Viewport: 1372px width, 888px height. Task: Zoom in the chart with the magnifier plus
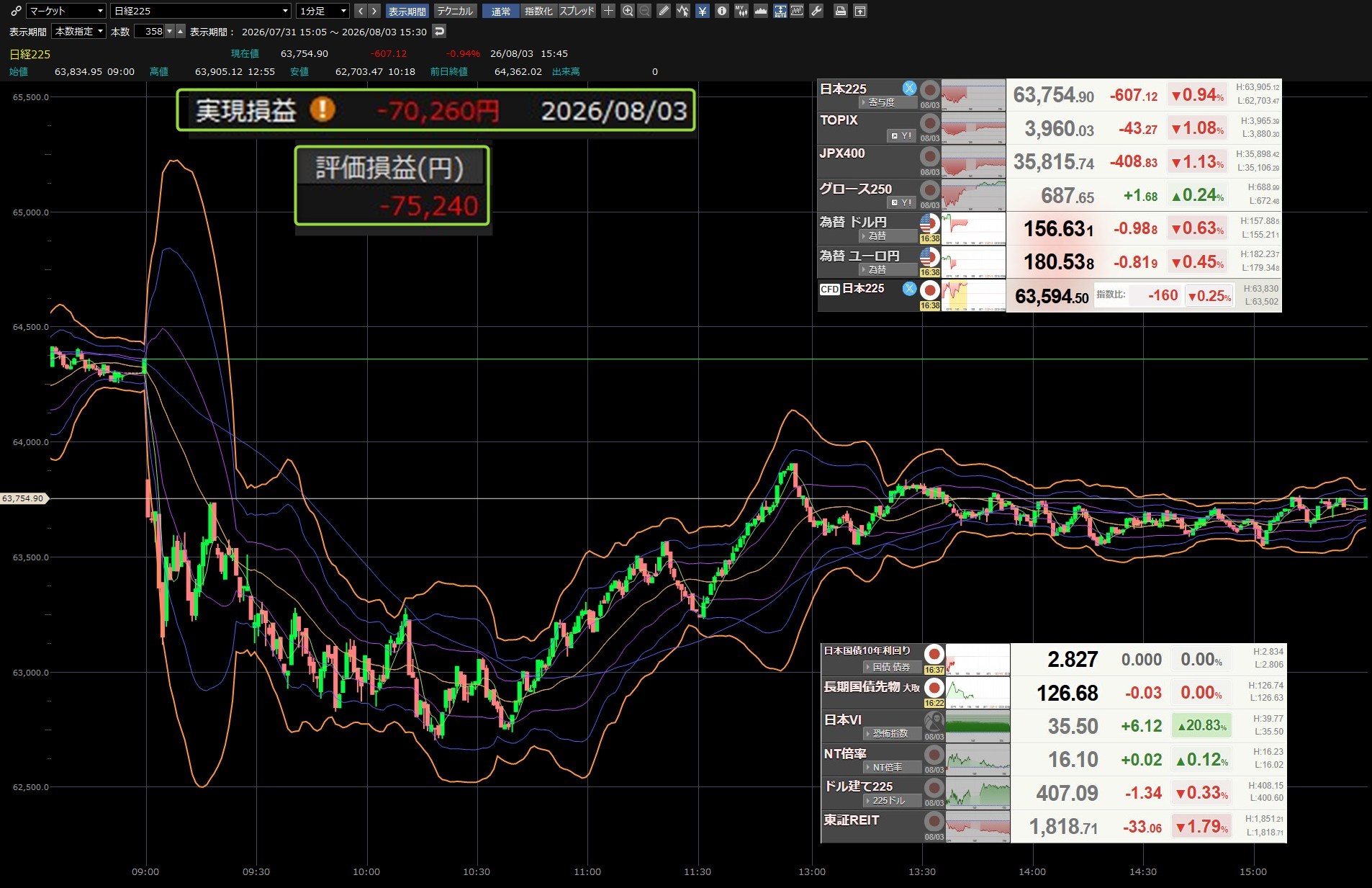pyautogui.click(x=628, y=11)
